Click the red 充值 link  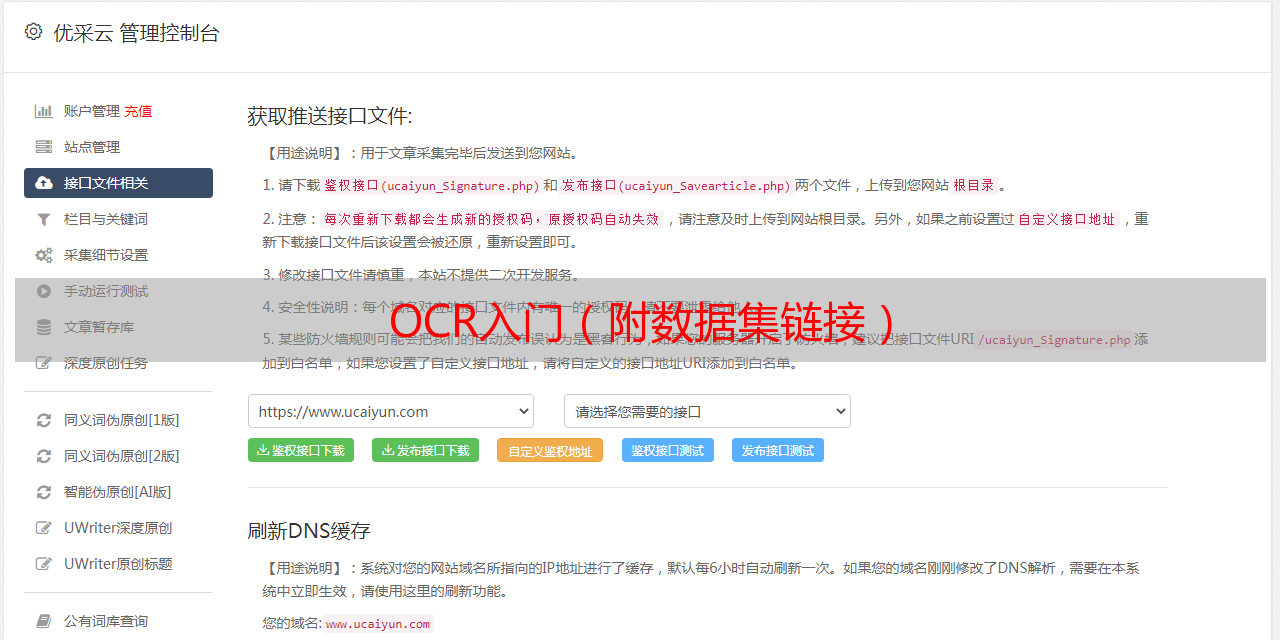point(138,111)
